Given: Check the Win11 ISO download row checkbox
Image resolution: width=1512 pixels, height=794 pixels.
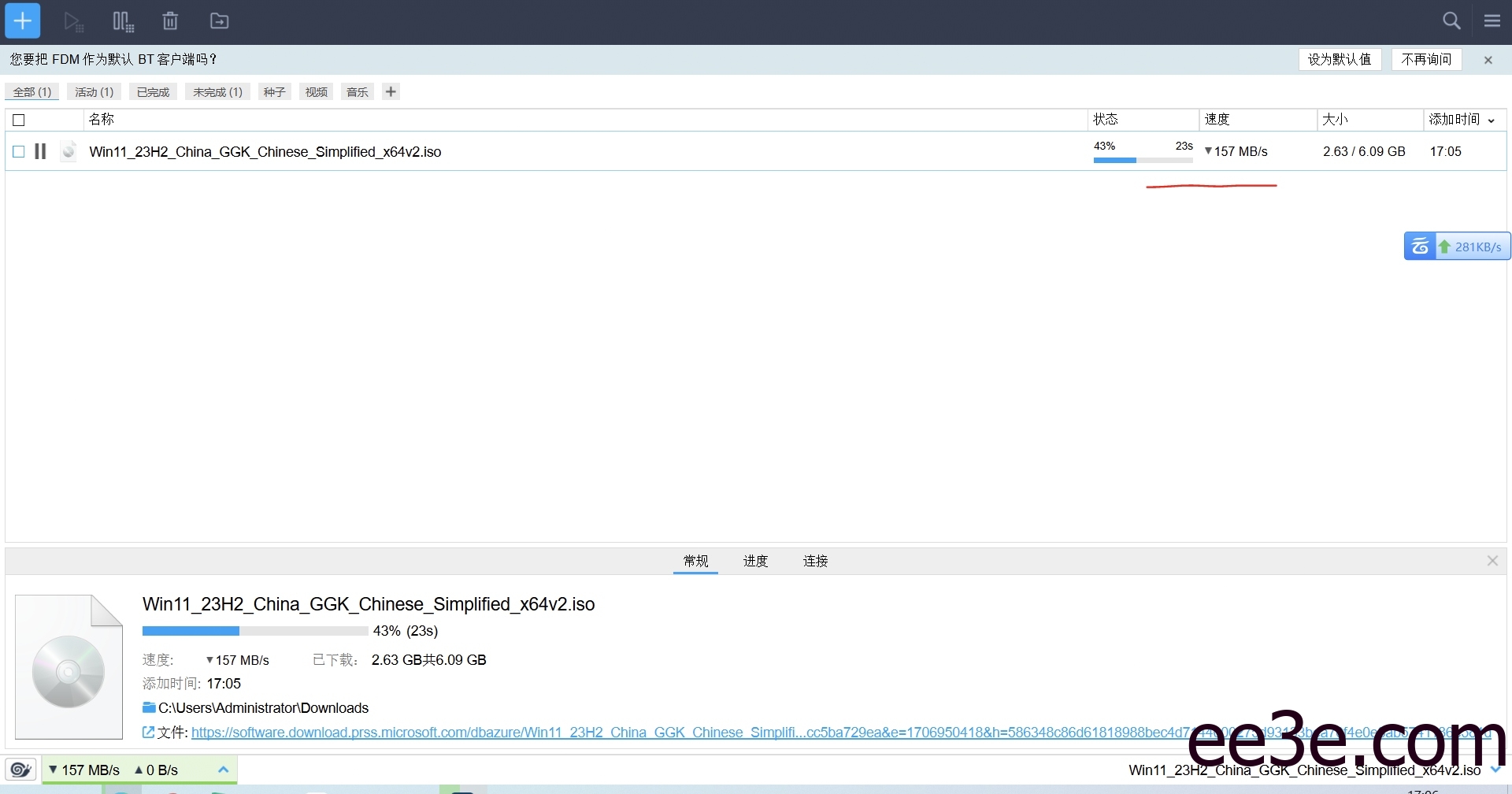Looking at the screenshot, I should pos(19,151).
